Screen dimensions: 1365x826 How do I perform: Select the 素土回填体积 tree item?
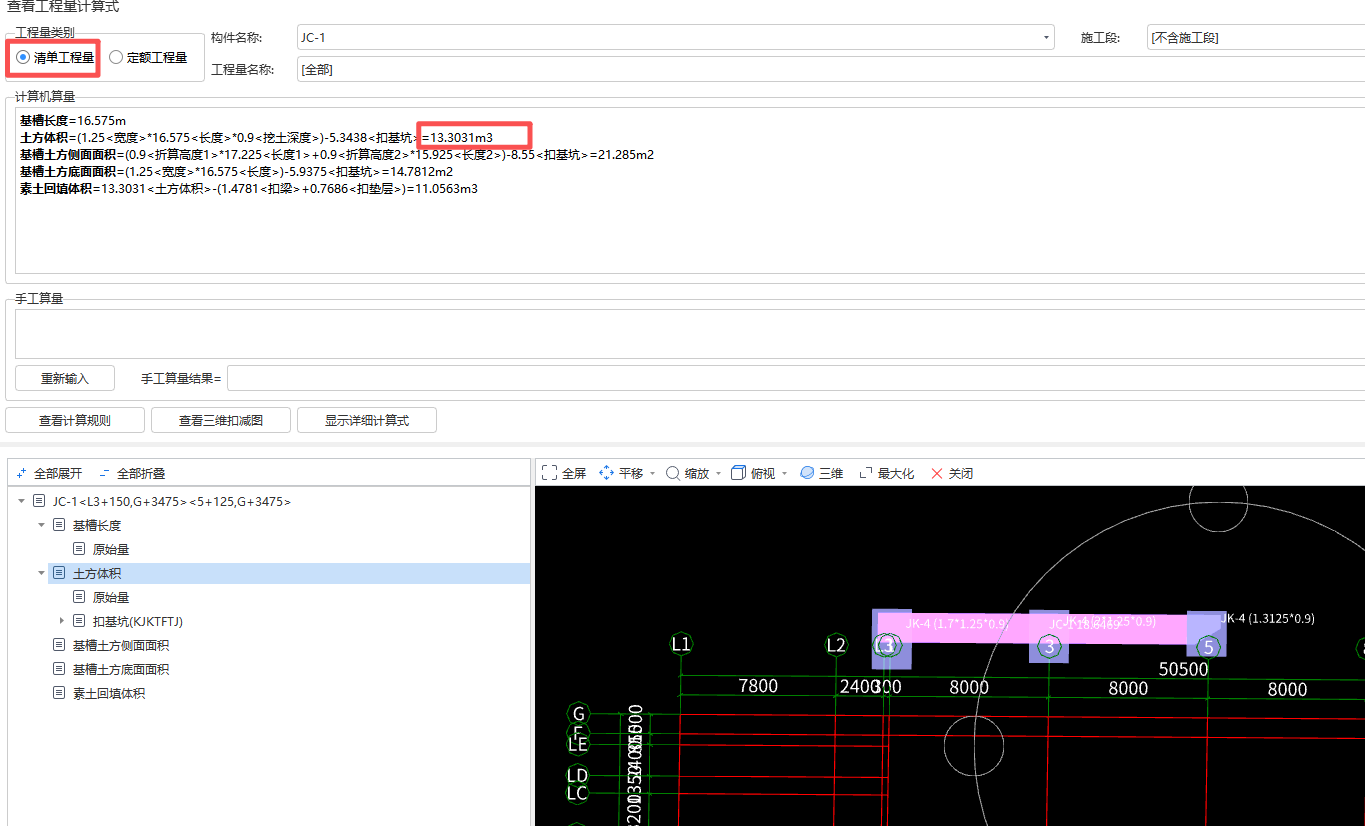click(109, 693)
